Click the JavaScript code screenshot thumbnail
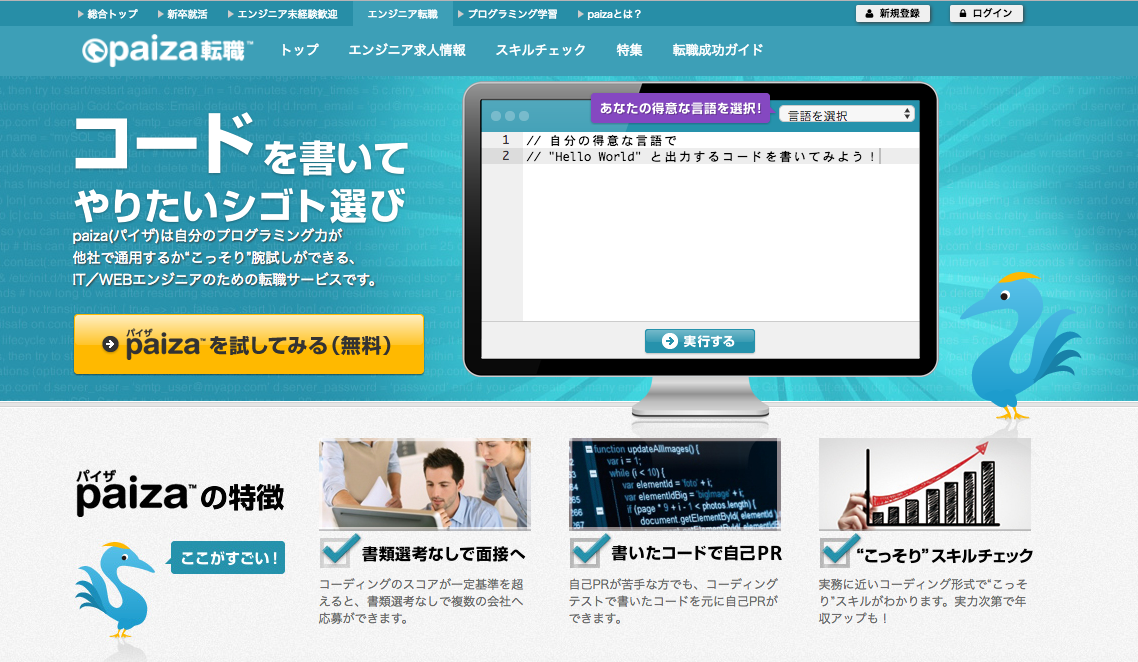Screen dimensions: 1138x662 click(675, 484)
